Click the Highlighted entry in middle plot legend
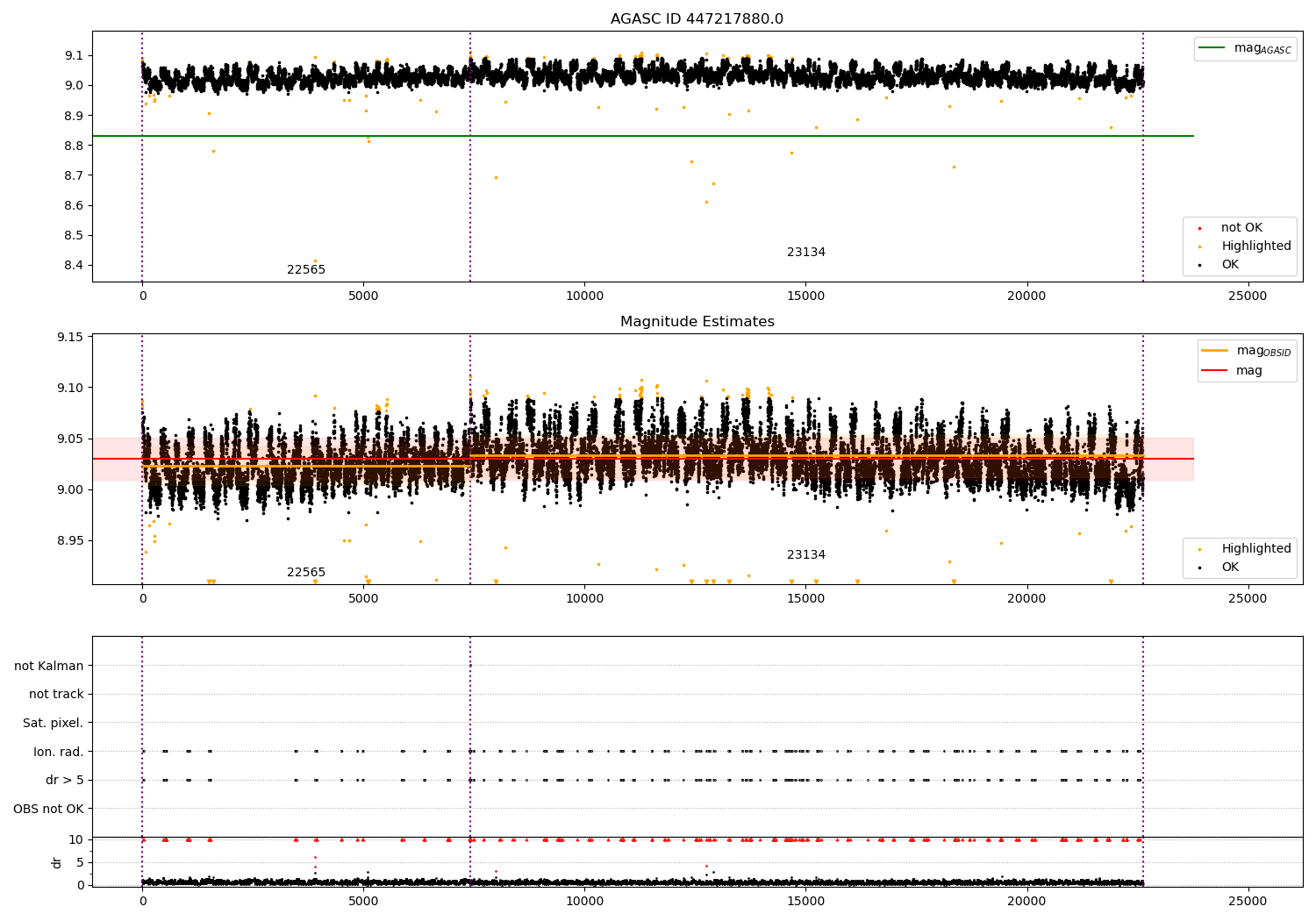Image resolution: width=1316 pixels, height=921 pixels. tap(1256, 549)
